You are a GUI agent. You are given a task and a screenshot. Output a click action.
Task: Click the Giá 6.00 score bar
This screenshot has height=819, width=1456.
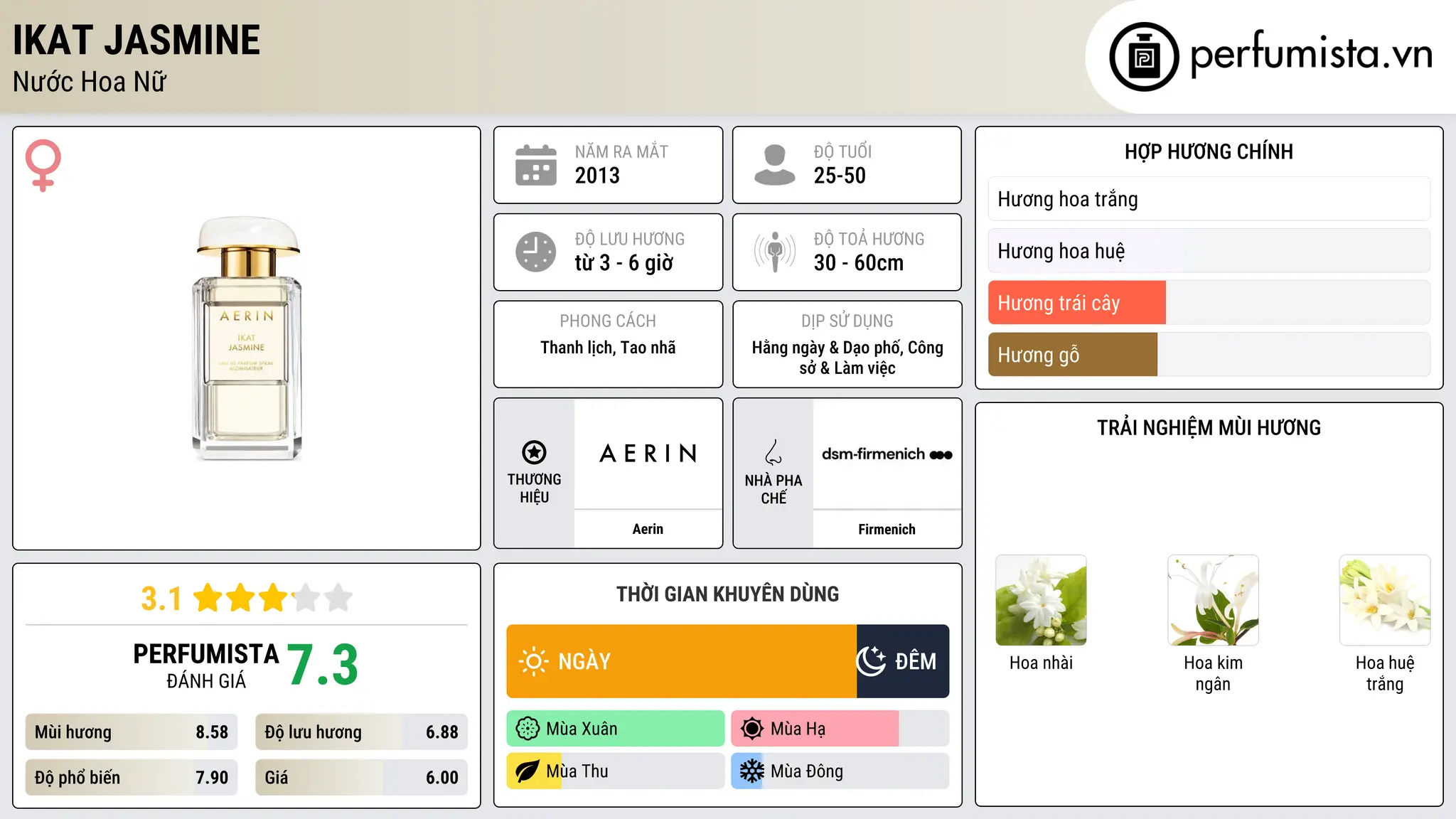click(362, 778)
